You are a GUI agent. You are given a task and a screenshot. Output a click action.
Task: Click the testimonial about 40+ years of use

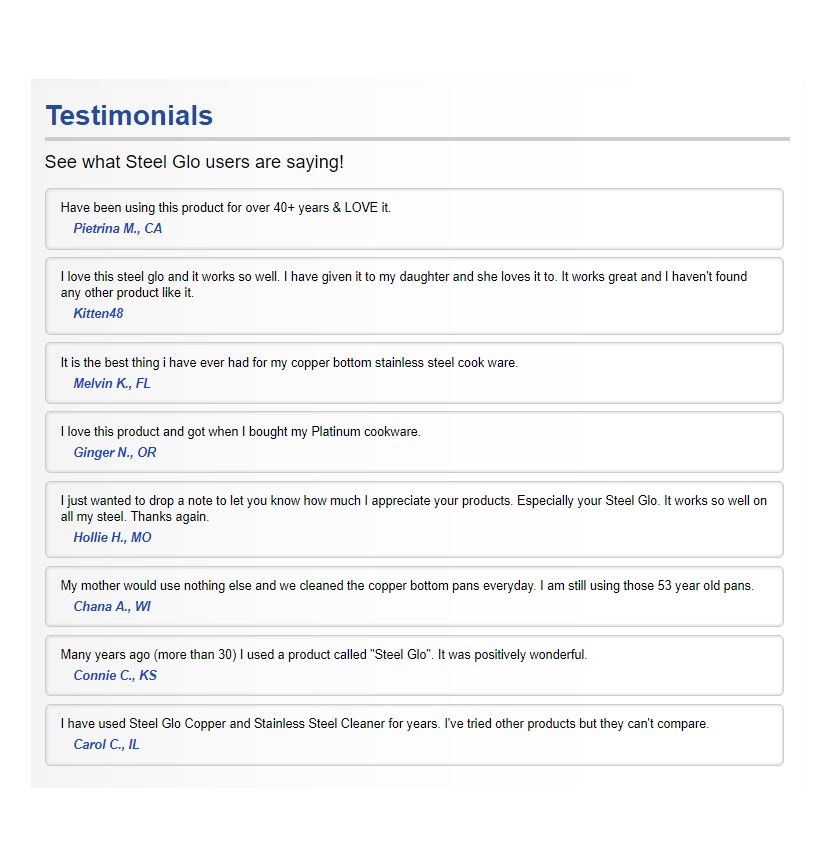pos(226,208)
